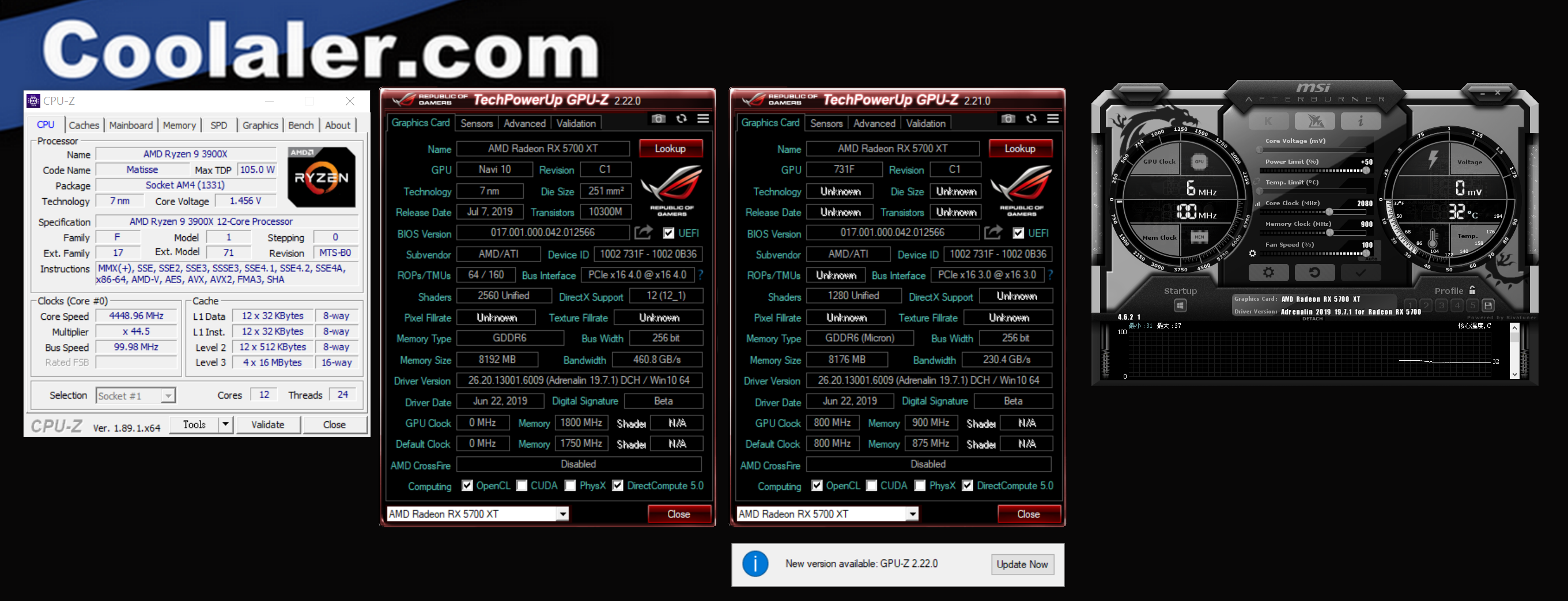Click the screenshot camera icon in GPU-Z 2.22.0
The height and width of the screenshot is (601, 1568).
(659, 119)
